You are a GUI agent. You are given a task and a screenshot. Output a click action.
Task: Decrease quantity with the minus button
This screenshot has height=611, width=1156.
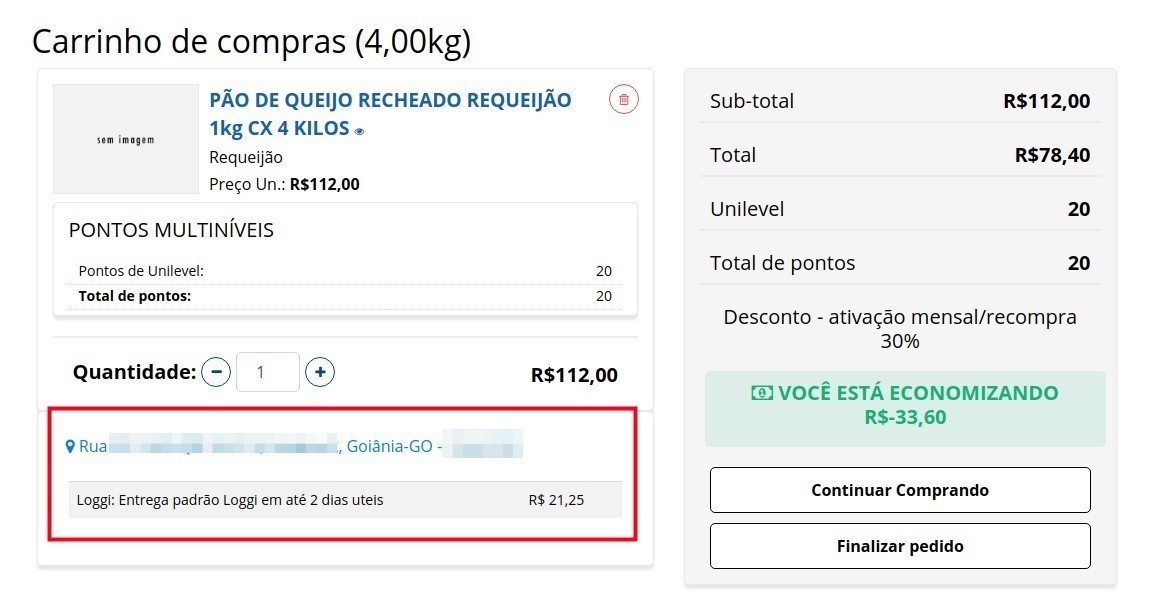[x=216, y=373]
